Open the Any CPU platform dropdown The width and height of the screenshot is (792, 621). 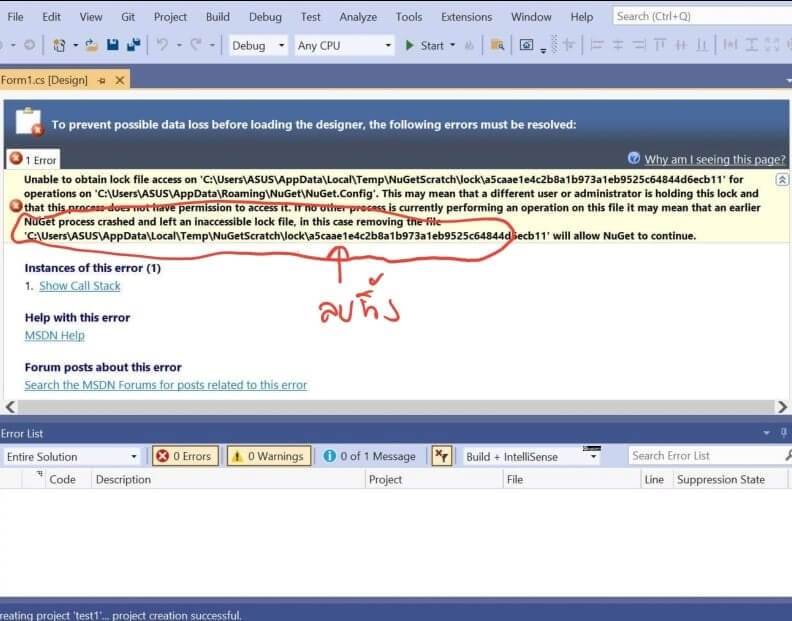(388, 46)
